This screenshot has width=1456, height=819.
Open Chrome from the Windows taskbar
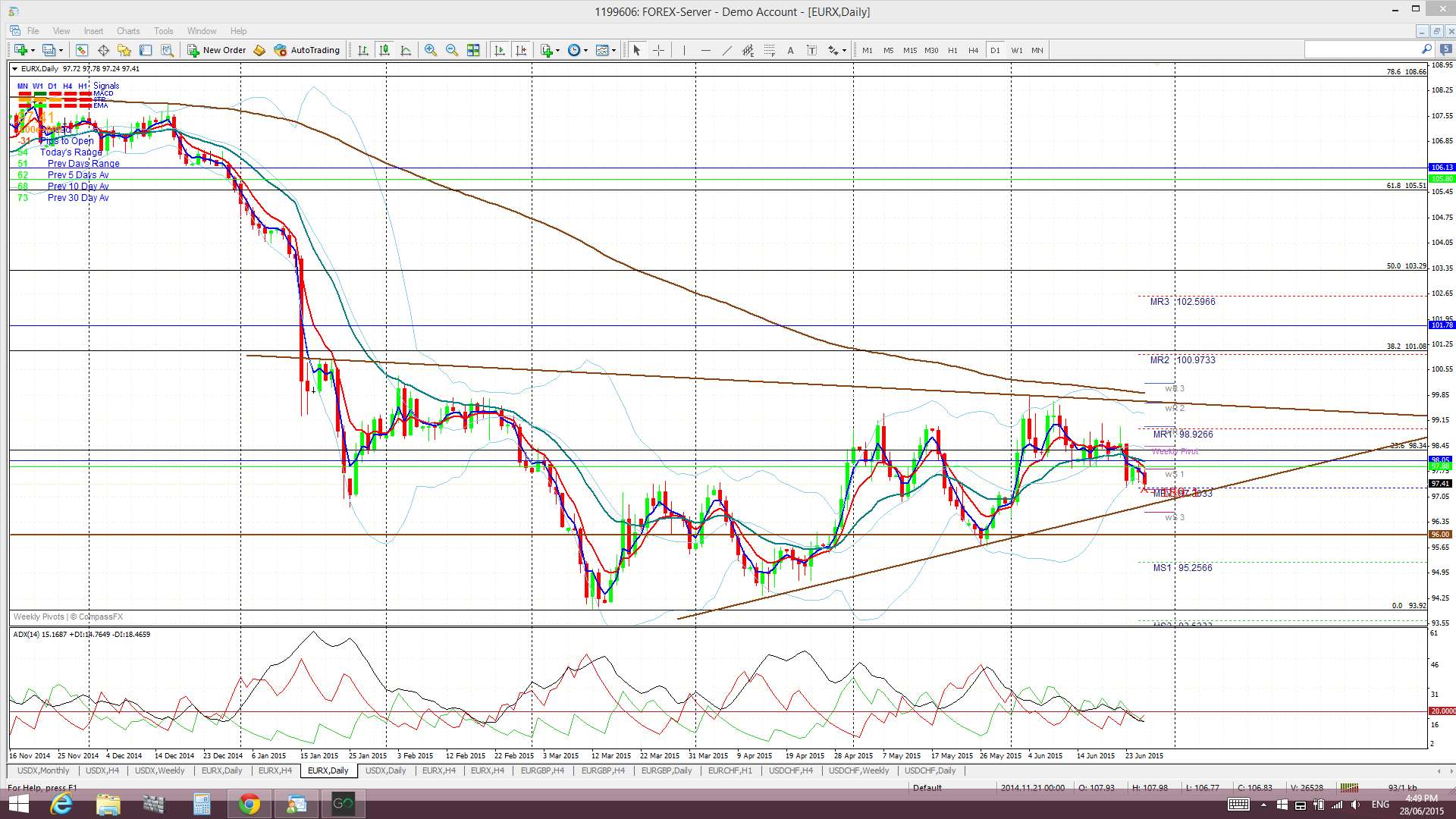[x=249, y=804]
